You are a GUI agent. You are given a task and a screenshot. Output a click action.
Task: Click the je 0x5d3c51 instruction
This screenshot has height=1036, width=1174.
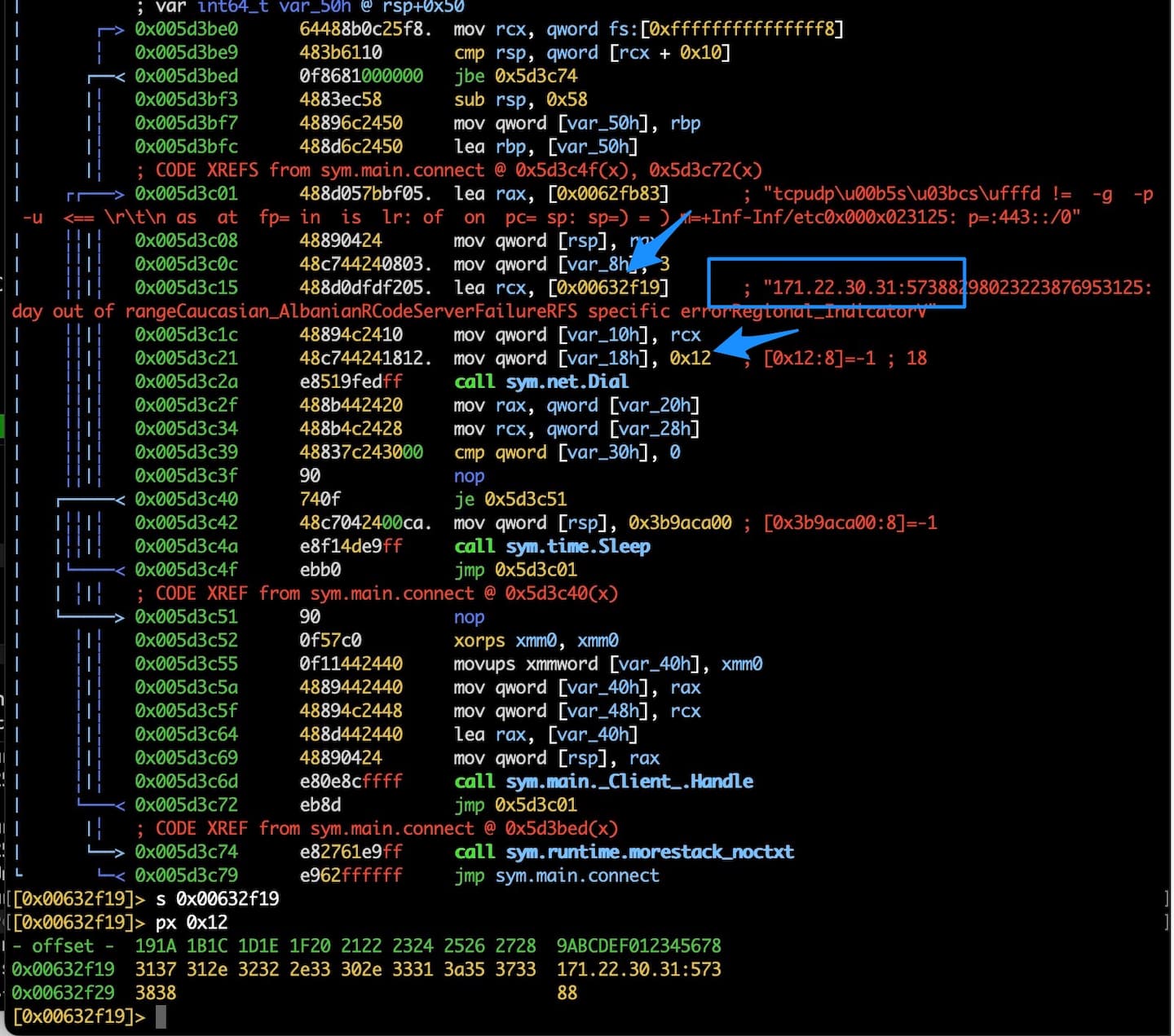click(x=510, y=499)
